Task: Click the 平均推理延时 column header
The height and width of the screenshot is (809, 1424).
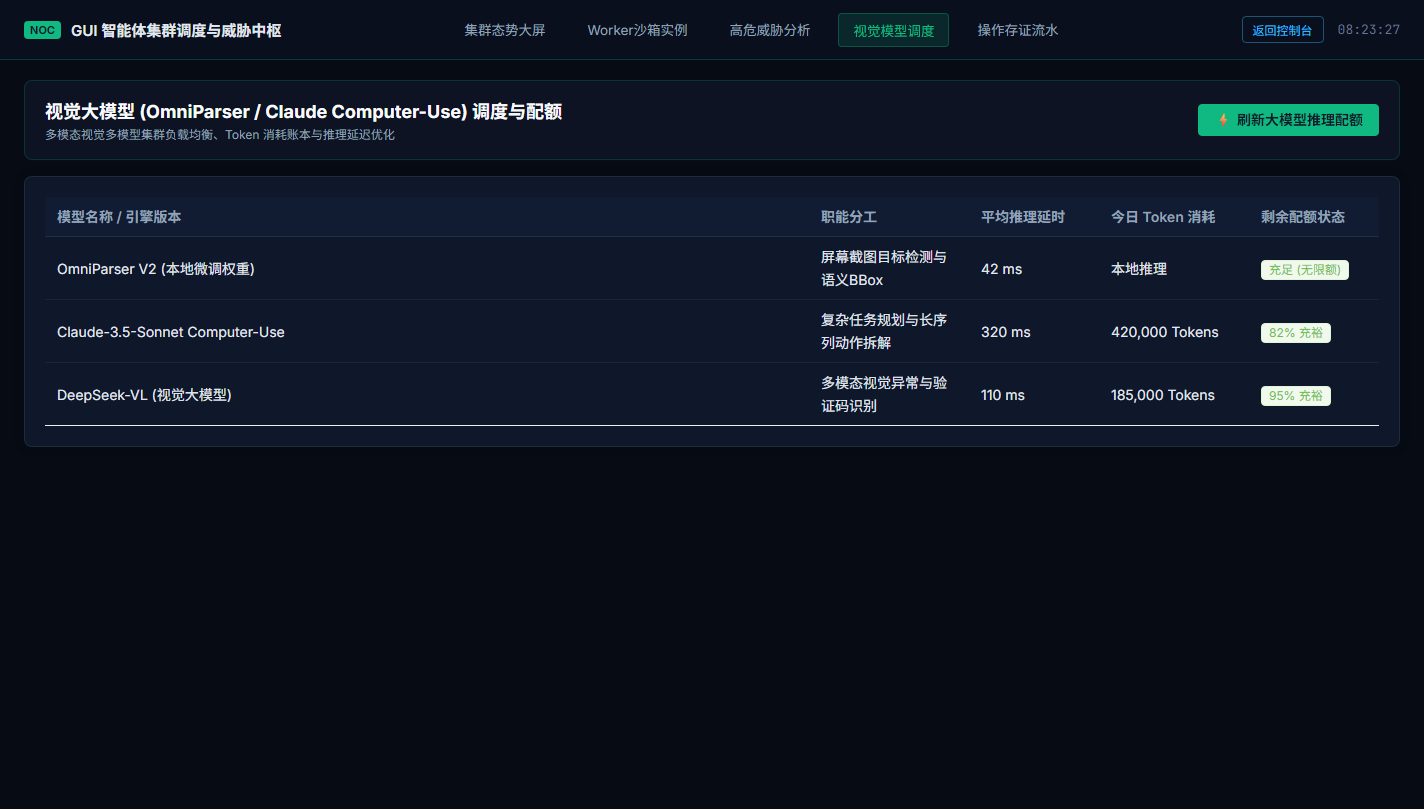Action: (x=1023, y=217)
